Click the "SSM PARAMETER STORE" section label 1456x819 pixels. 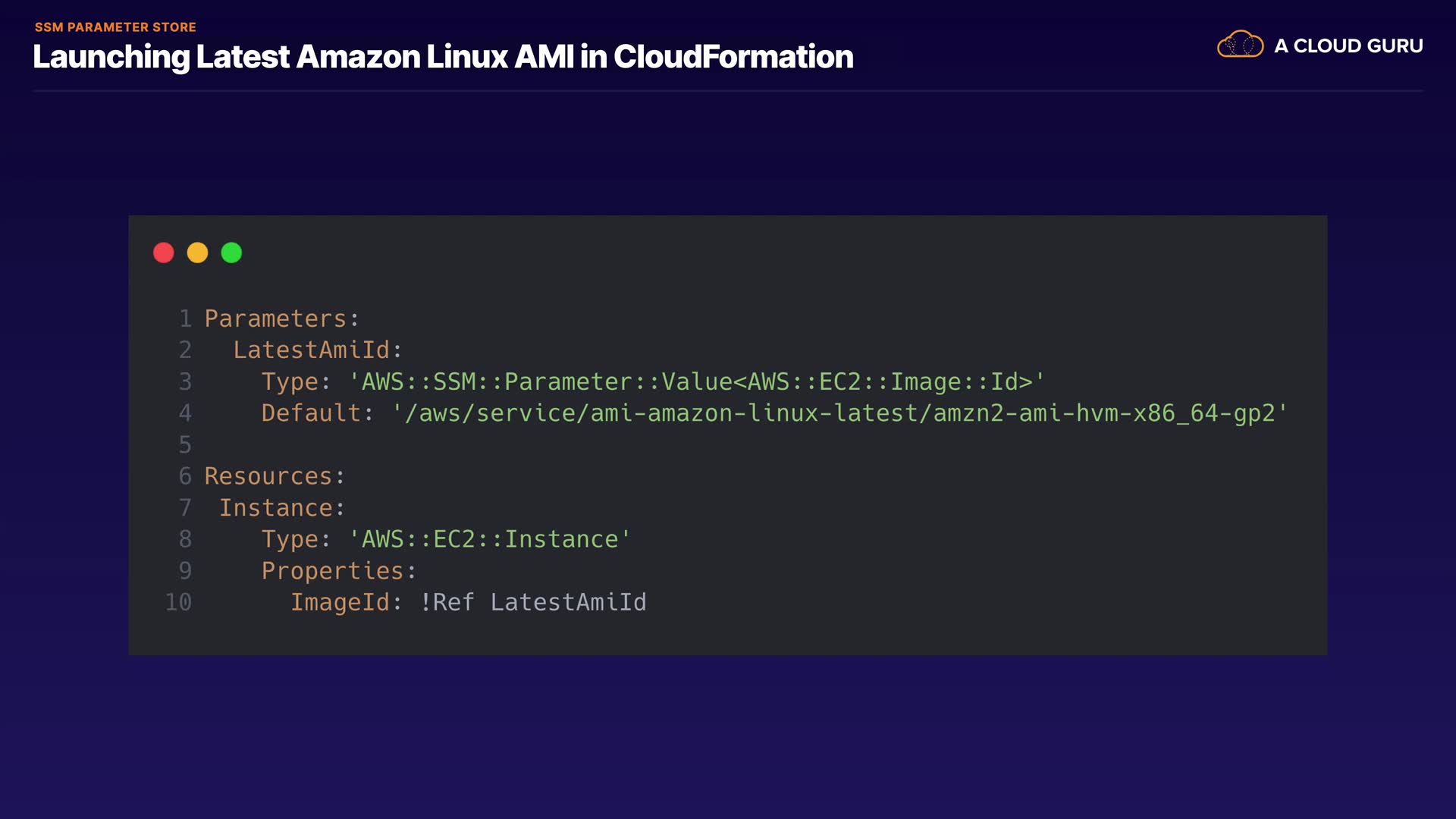coord(115,27)
